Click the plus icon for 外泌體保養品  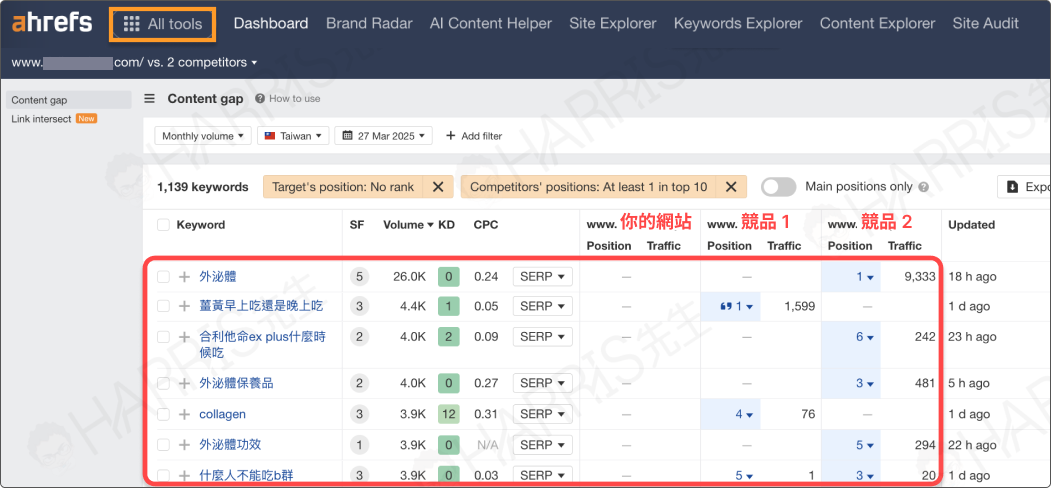[184, 383]
